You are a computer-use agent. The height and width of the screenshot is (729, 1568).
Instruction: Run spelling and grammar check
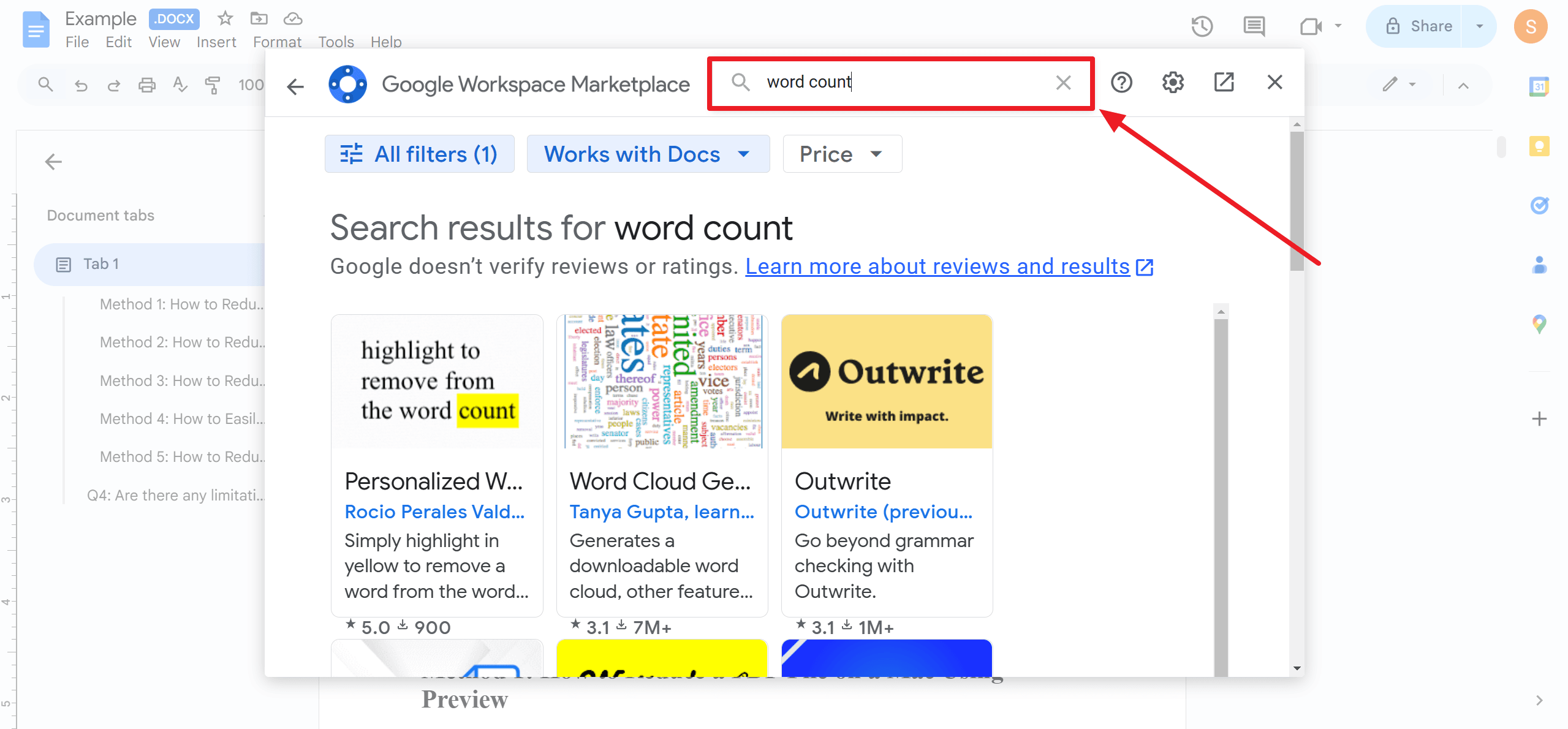coord(180,85)
